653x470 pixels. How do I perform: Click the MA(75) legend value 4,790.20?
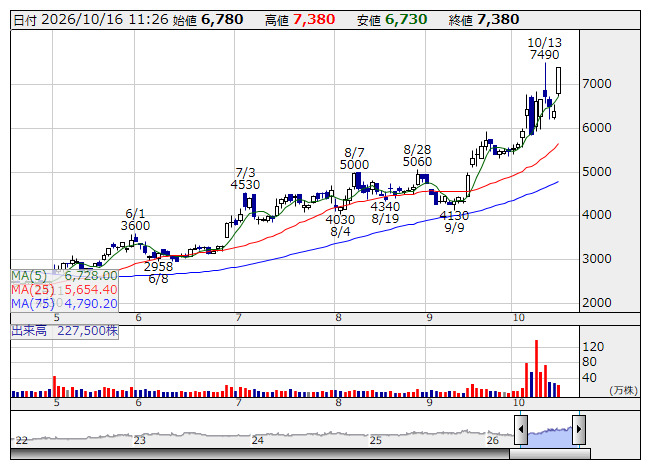(91, 303)
